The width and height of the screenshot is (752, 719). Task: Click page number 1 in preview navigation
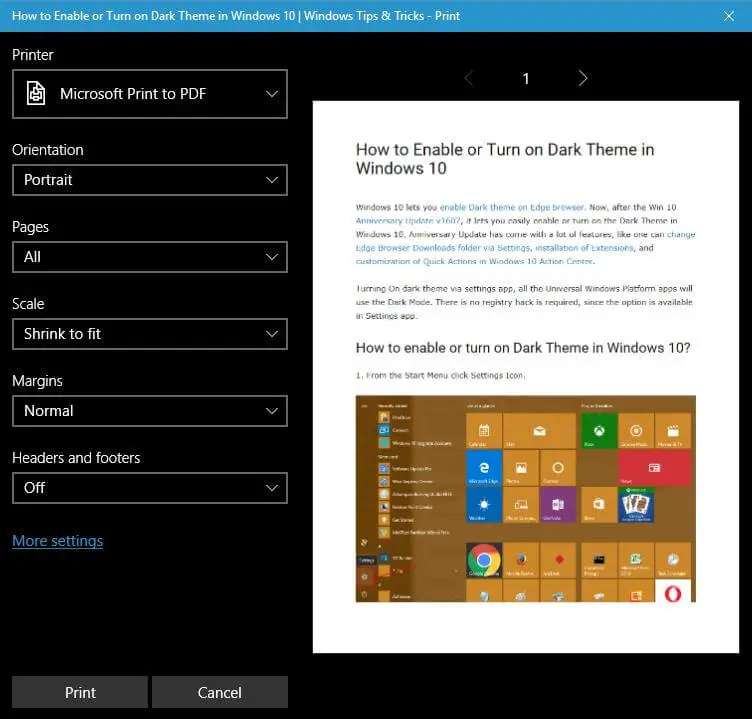526,79
